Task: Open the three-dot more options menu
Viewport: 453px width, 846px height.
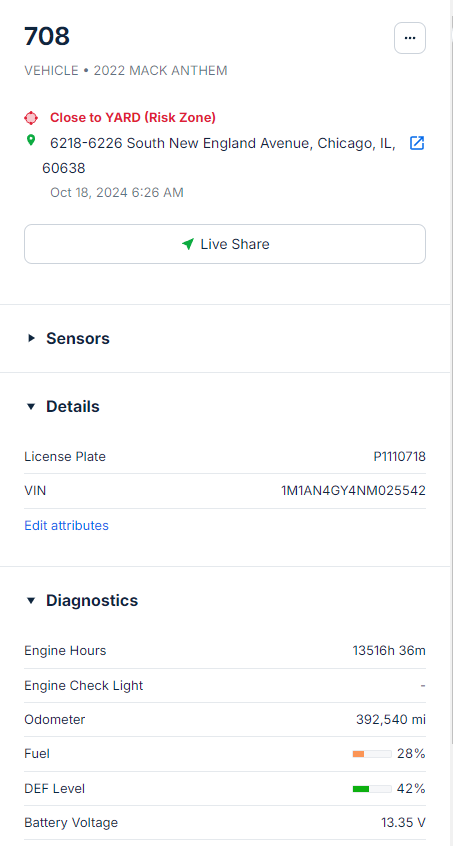Action: [410, 38]
